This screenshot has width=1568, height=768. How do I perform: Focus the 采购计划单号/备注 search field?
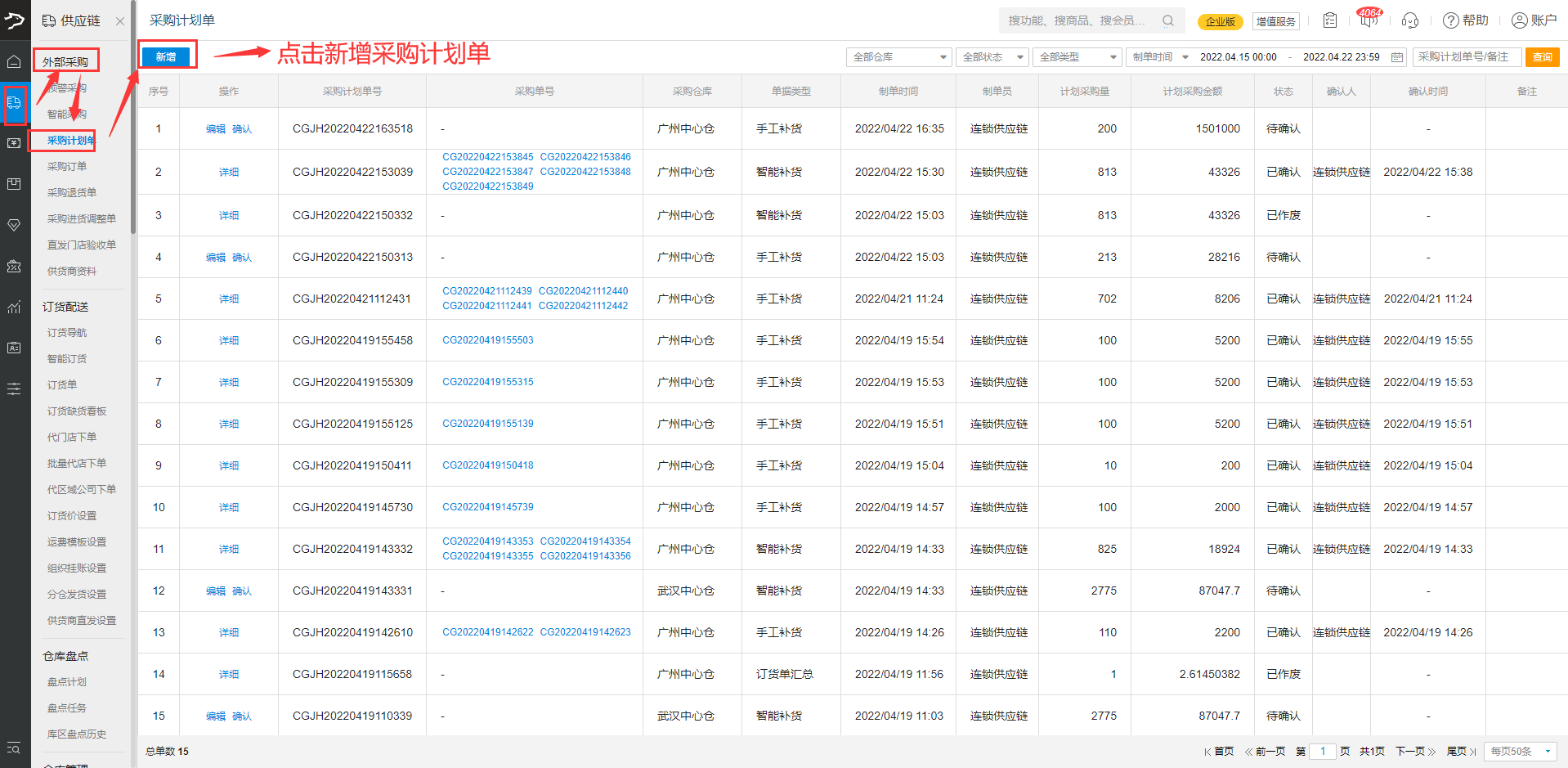1467,57
